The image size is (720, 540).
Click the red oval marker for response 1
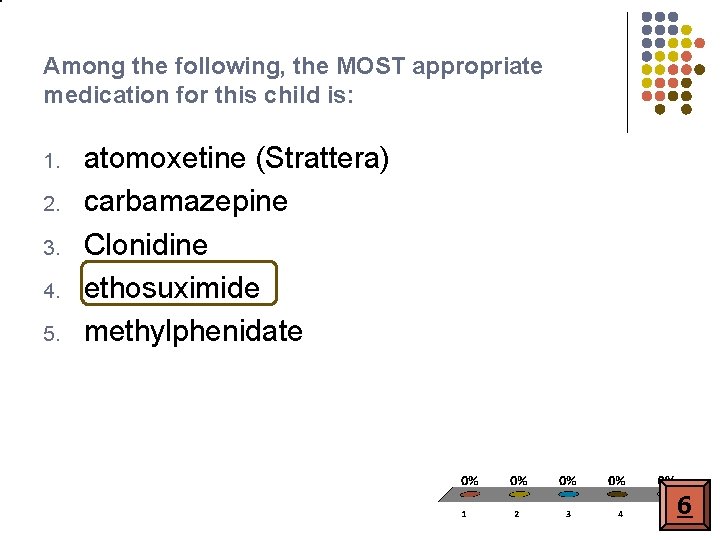click(x=470, y=494)
